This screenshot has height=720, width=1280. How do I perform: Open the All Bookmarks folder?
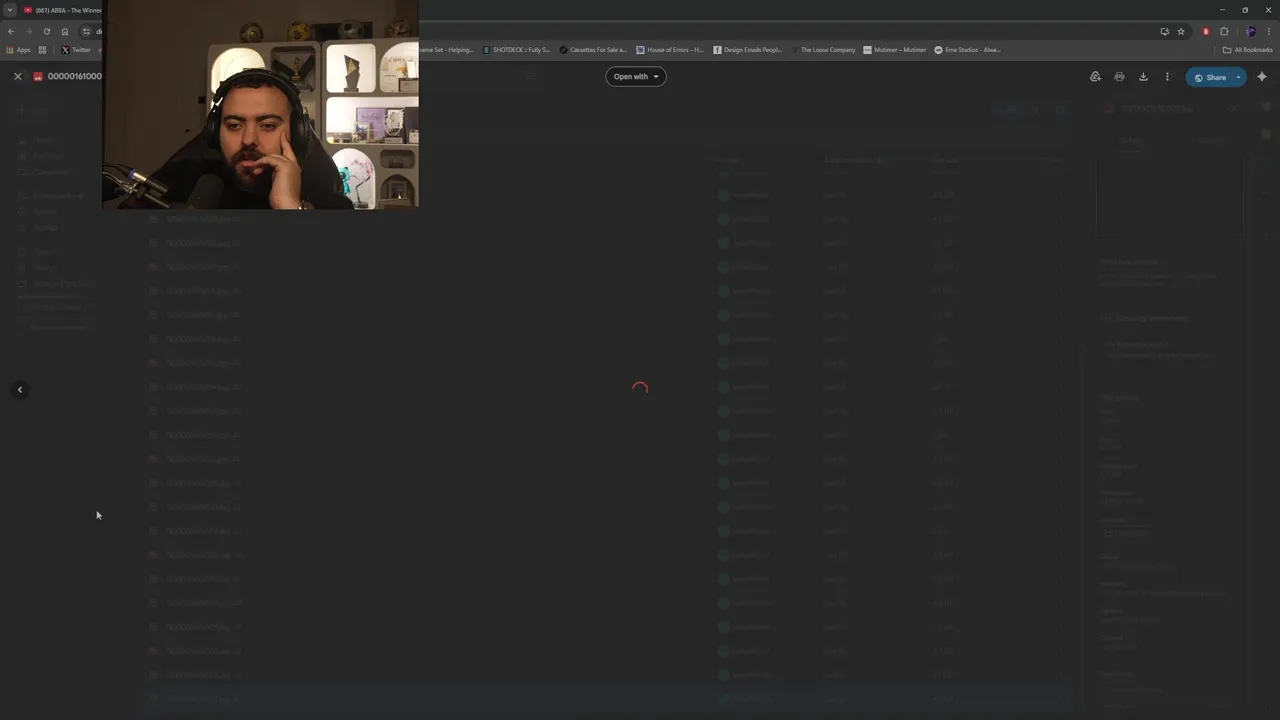[x=1248, y=50]
